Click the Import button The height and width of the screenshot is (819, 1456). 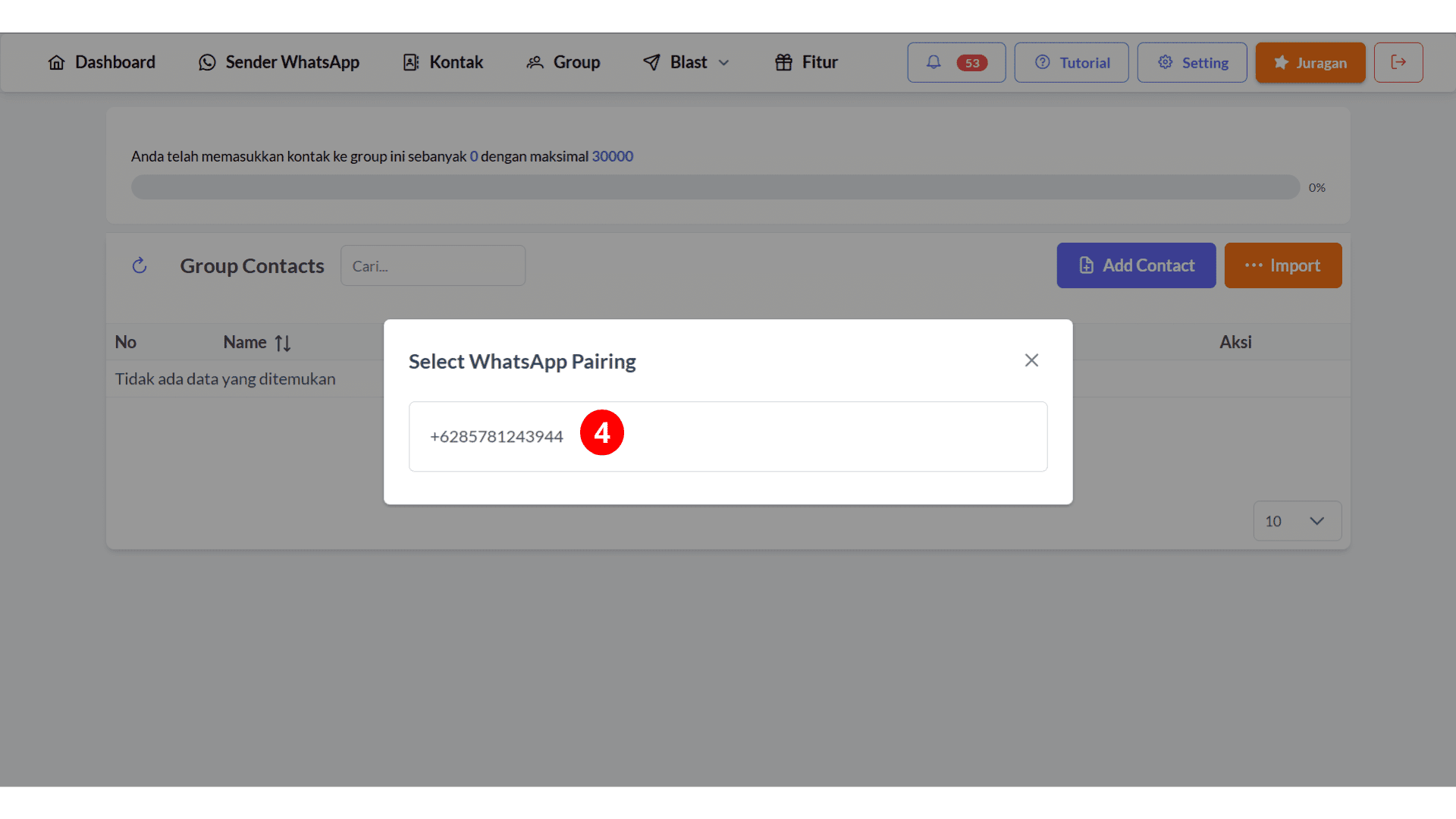click(1283, 265)
